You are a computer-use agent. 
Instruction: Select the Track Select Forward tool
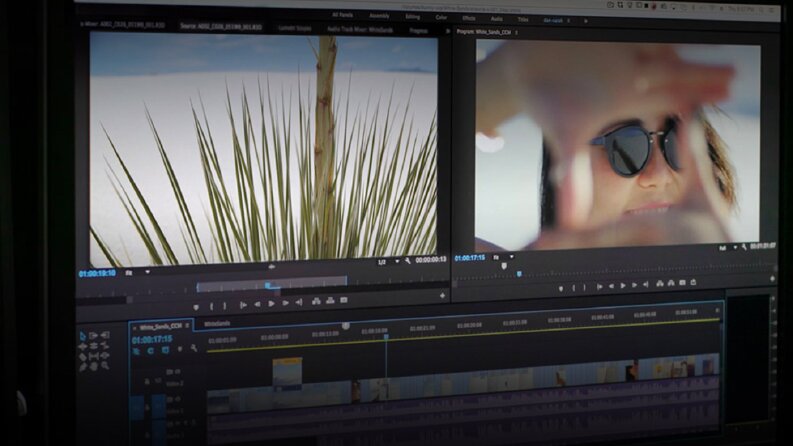point(94,336)
